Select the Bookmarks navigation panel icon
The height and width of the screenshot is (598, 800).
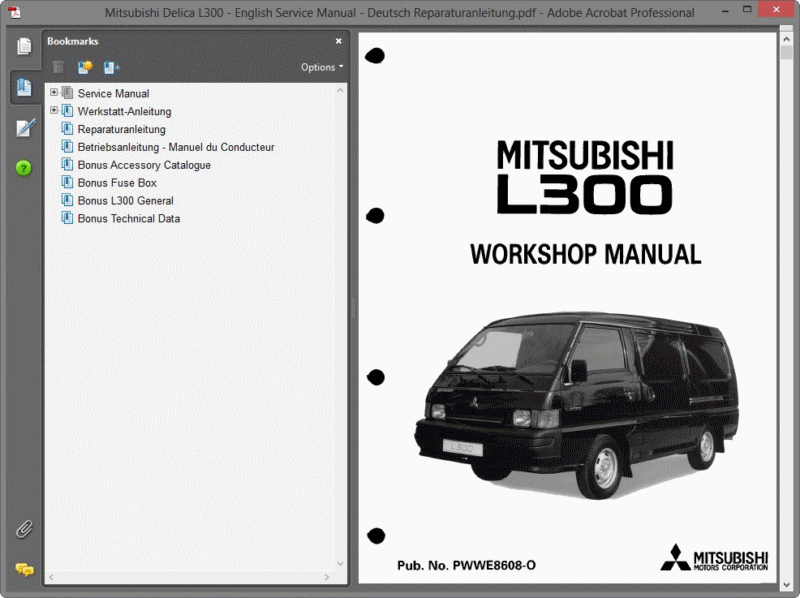click(23, 87)
